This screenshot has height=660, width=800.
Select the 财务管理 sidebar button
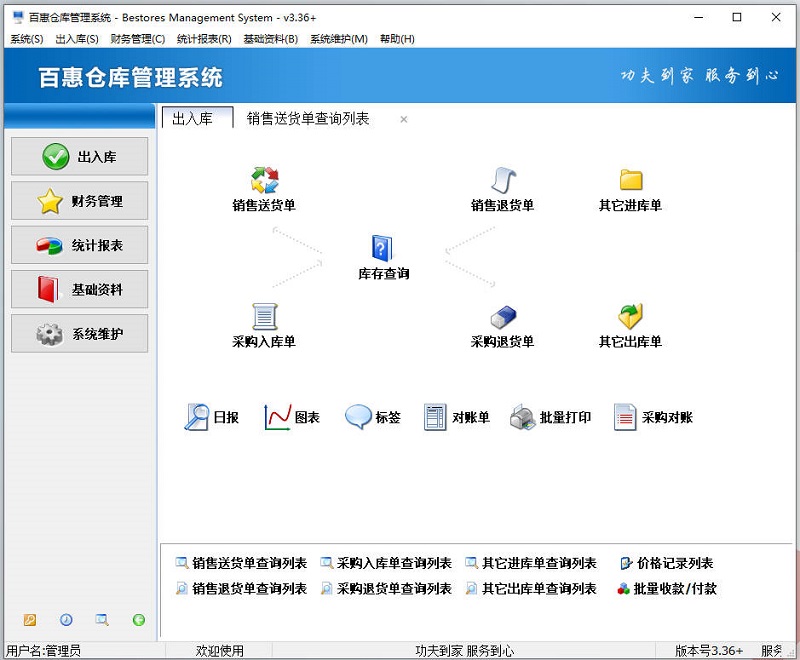[x=78, y=200]
